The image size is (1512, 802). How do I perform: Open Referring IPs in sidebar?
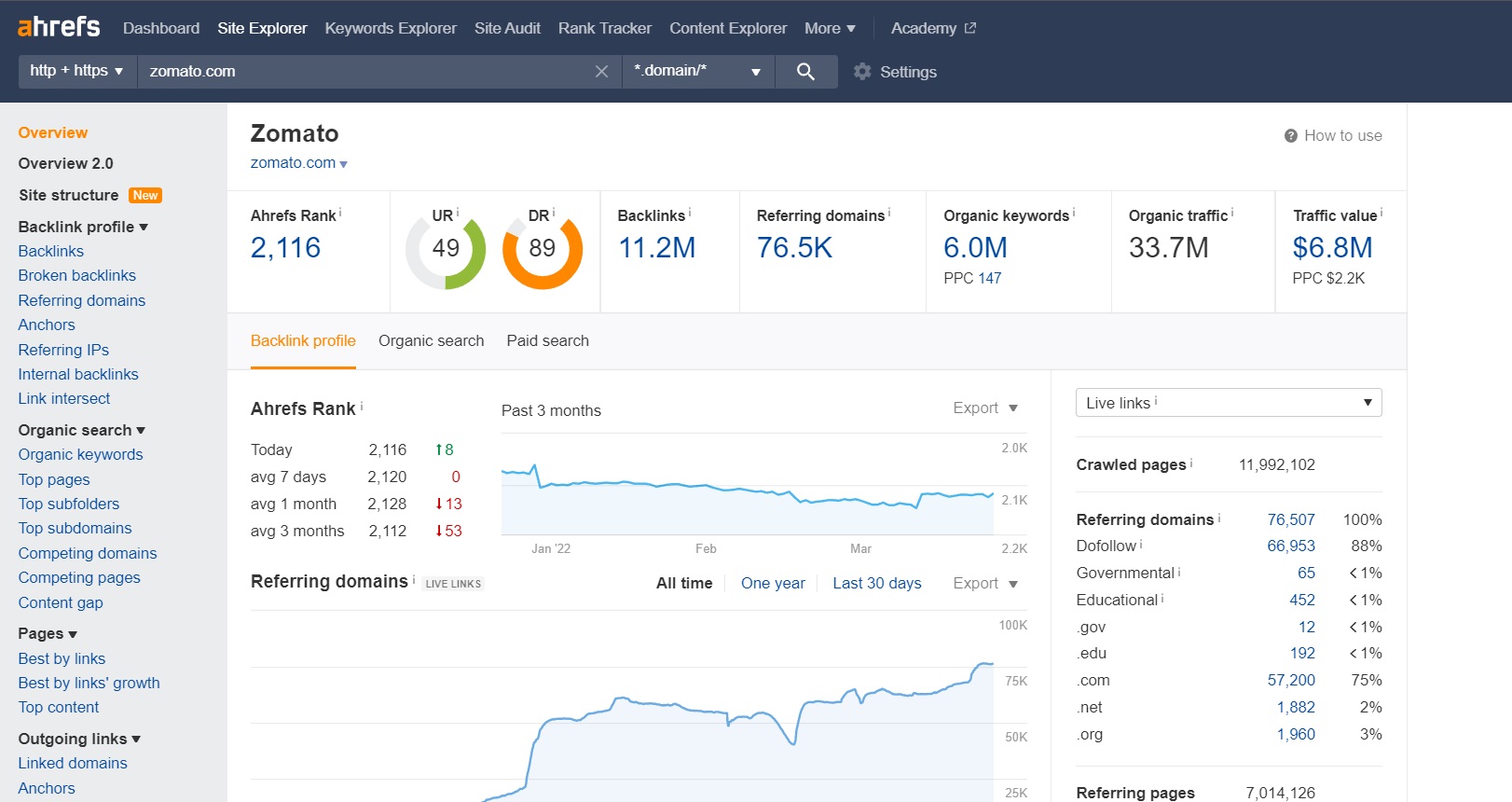[63, 350]
